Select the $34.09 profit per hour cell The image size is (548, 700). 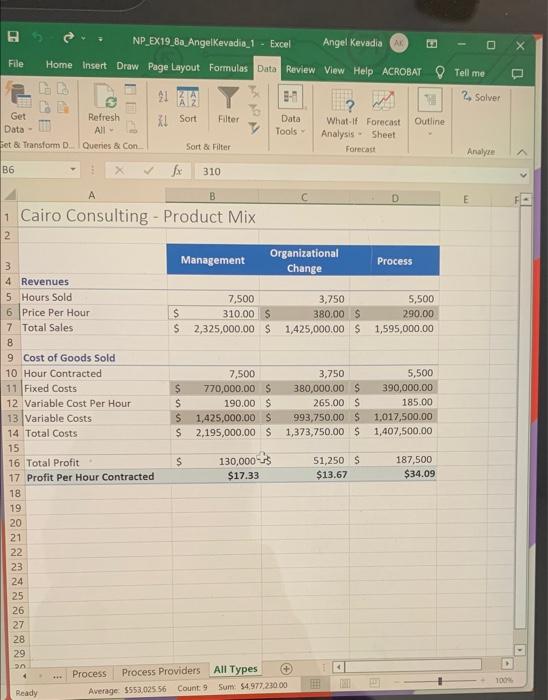pyautogui.click(x=393, y=474)
